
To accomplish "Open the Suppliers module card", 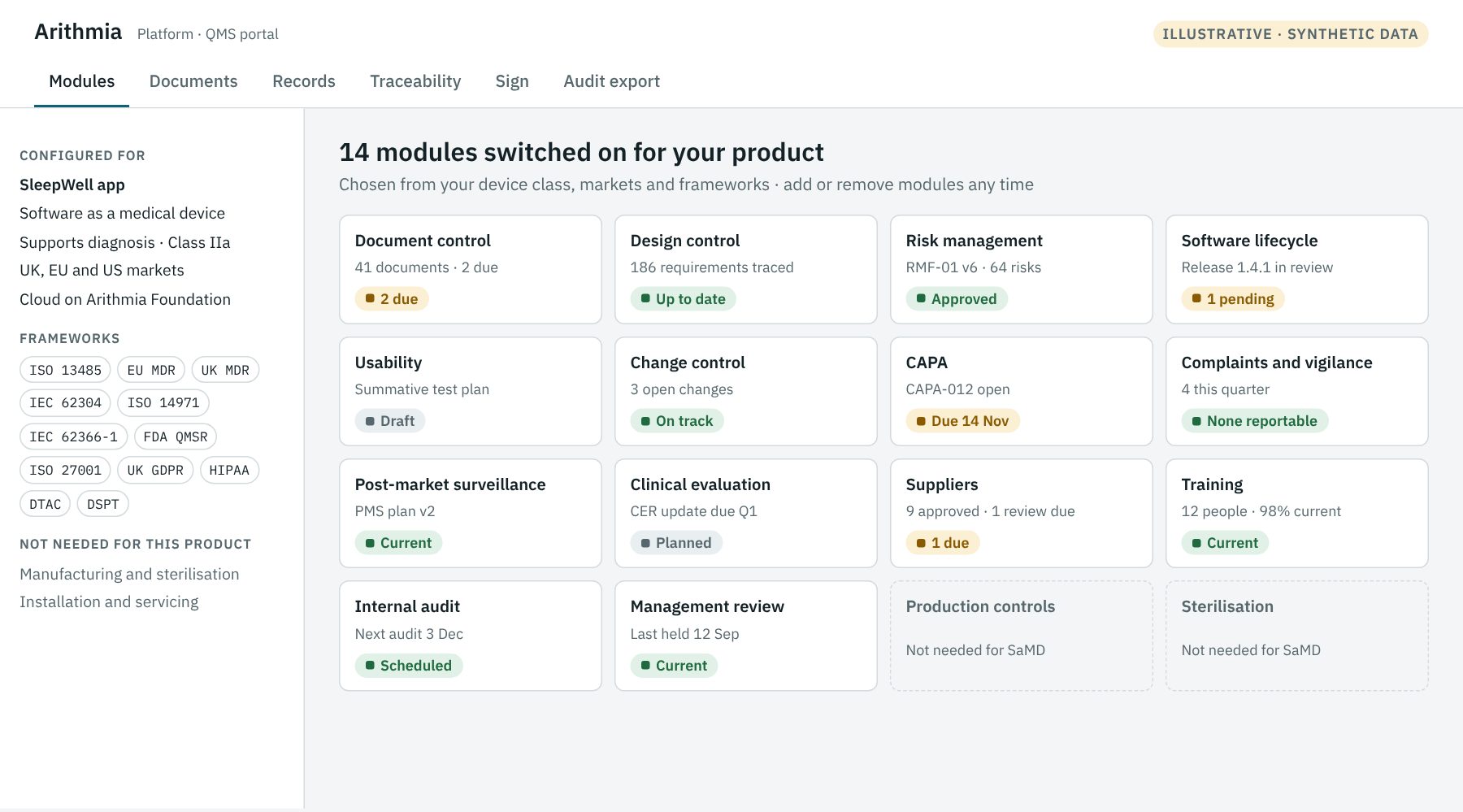I will [1022, 513].
